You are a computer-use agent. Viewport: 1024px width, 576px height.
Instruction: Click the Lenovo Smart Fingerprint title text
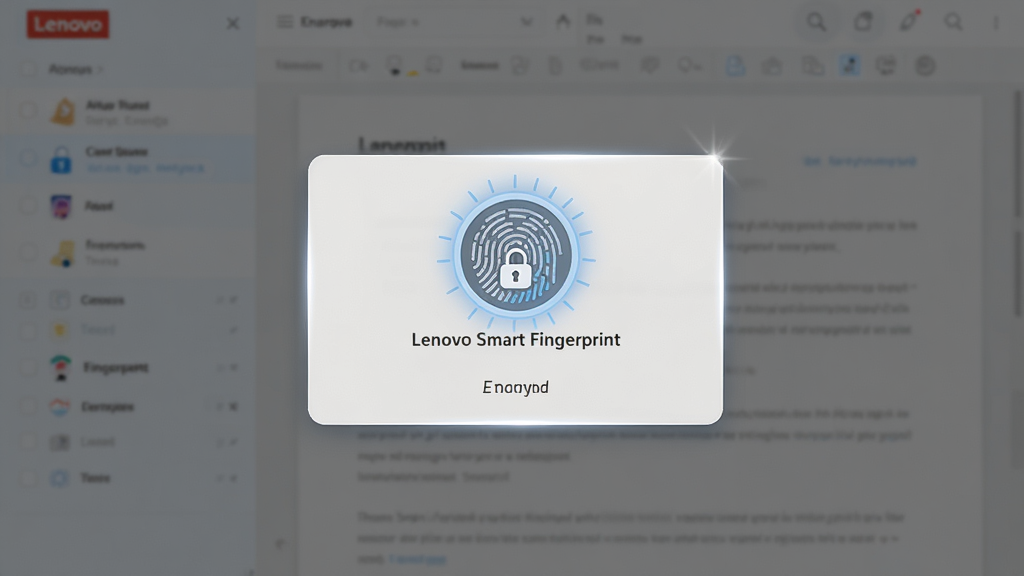click(x=515, y=340)
